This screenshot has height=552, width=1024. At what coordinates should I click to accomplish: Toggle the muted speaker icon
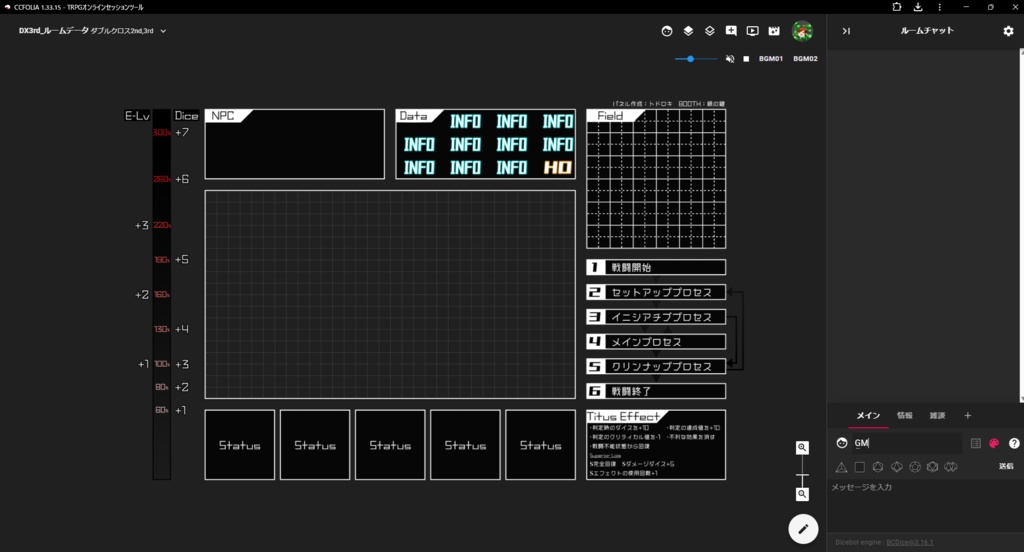(x=730, y=59)
